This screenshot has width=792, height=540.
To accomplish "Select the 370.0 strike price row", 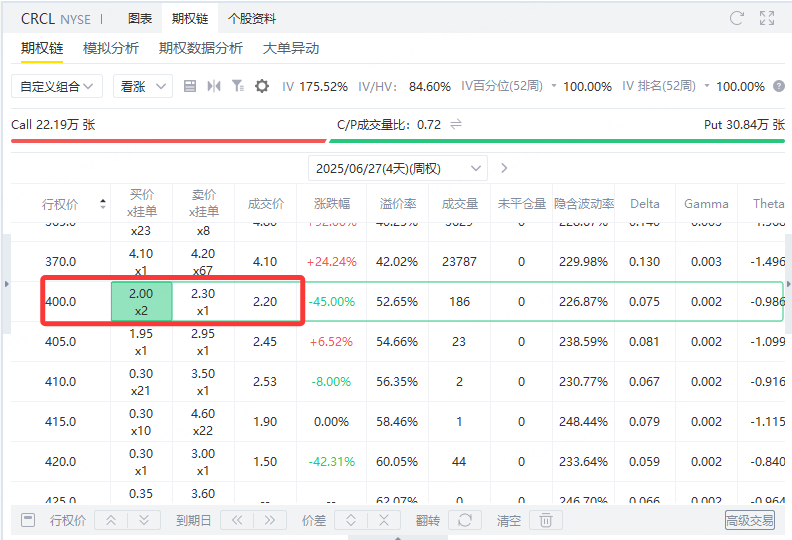I will pyautogui.click(x=398, y=262).
